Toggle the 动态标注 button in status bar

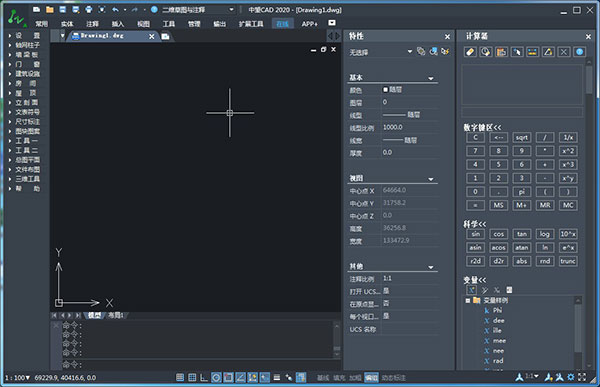(x=393, y=377)
